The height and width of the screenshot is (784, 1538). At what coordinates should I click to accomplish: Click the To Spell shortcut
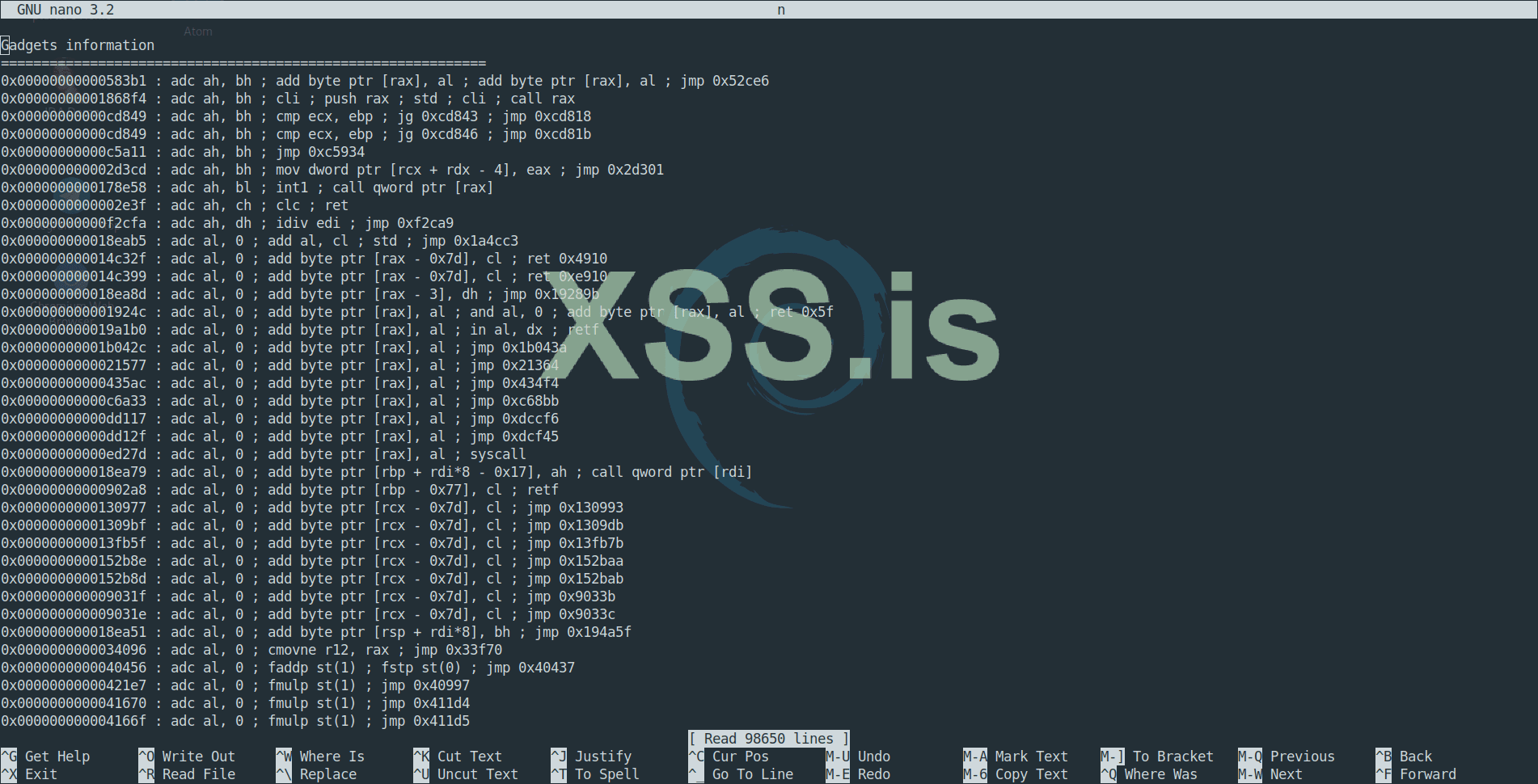(x=595, y=774)
